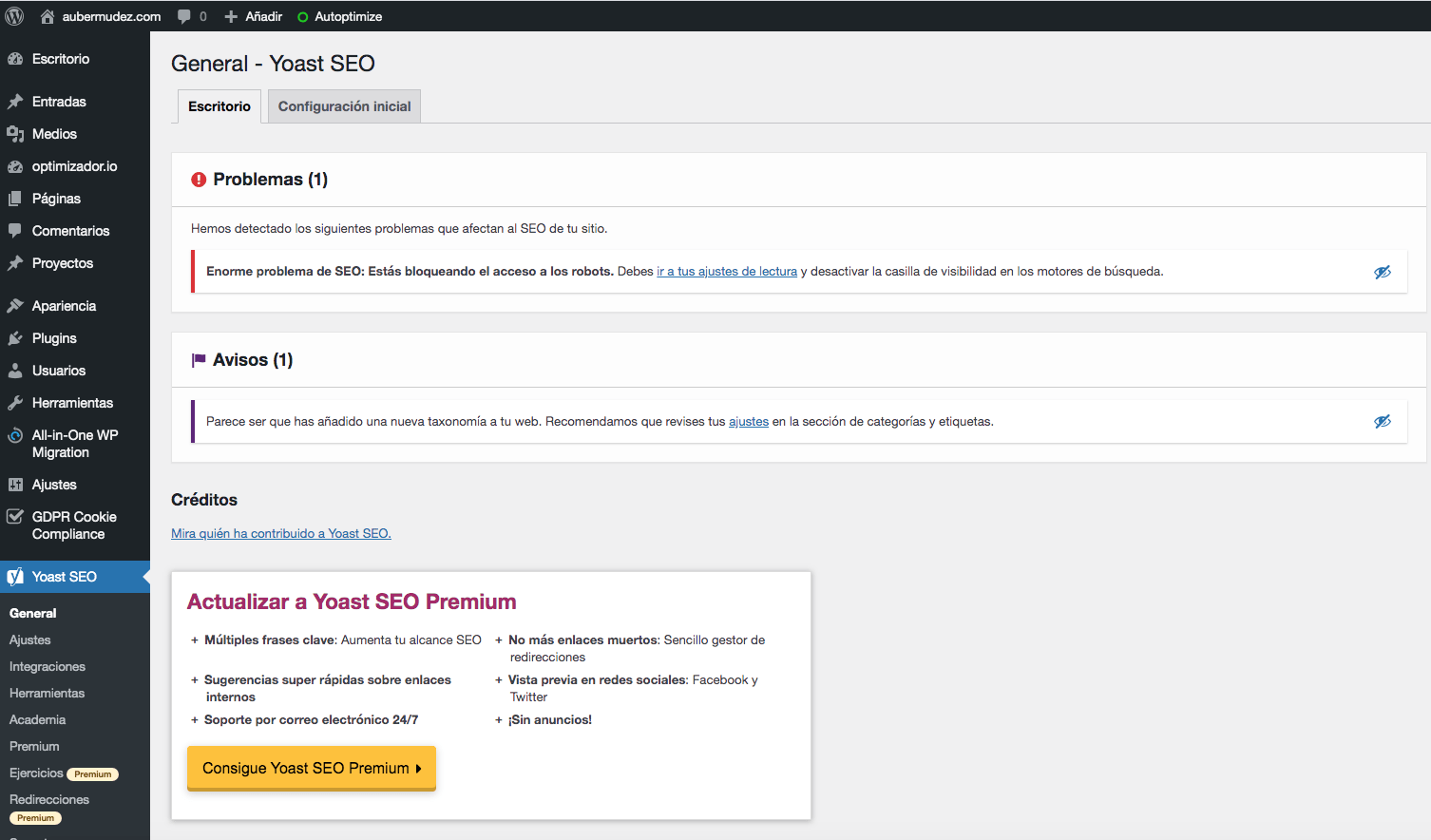
Task: Open Herramientas submenu under Yoast SEO
Action: tap(48, 694)
